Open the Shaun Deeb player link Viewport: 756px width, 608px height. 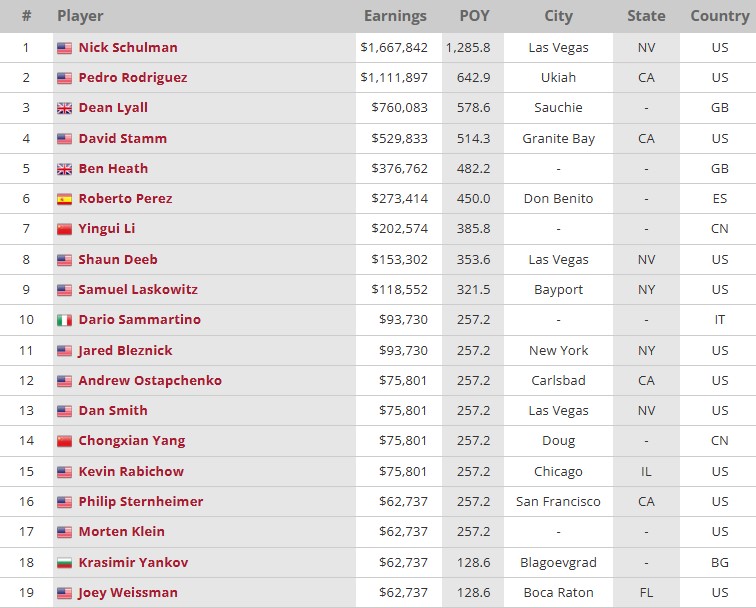tap(118, 259)
